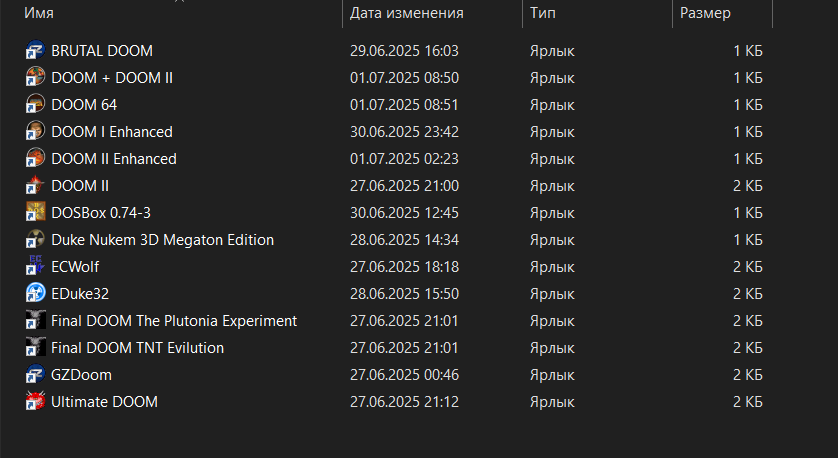Click the Ярлык type of Ultimate DOOM
Screen dimensions: 838x458
pos(552,402)
